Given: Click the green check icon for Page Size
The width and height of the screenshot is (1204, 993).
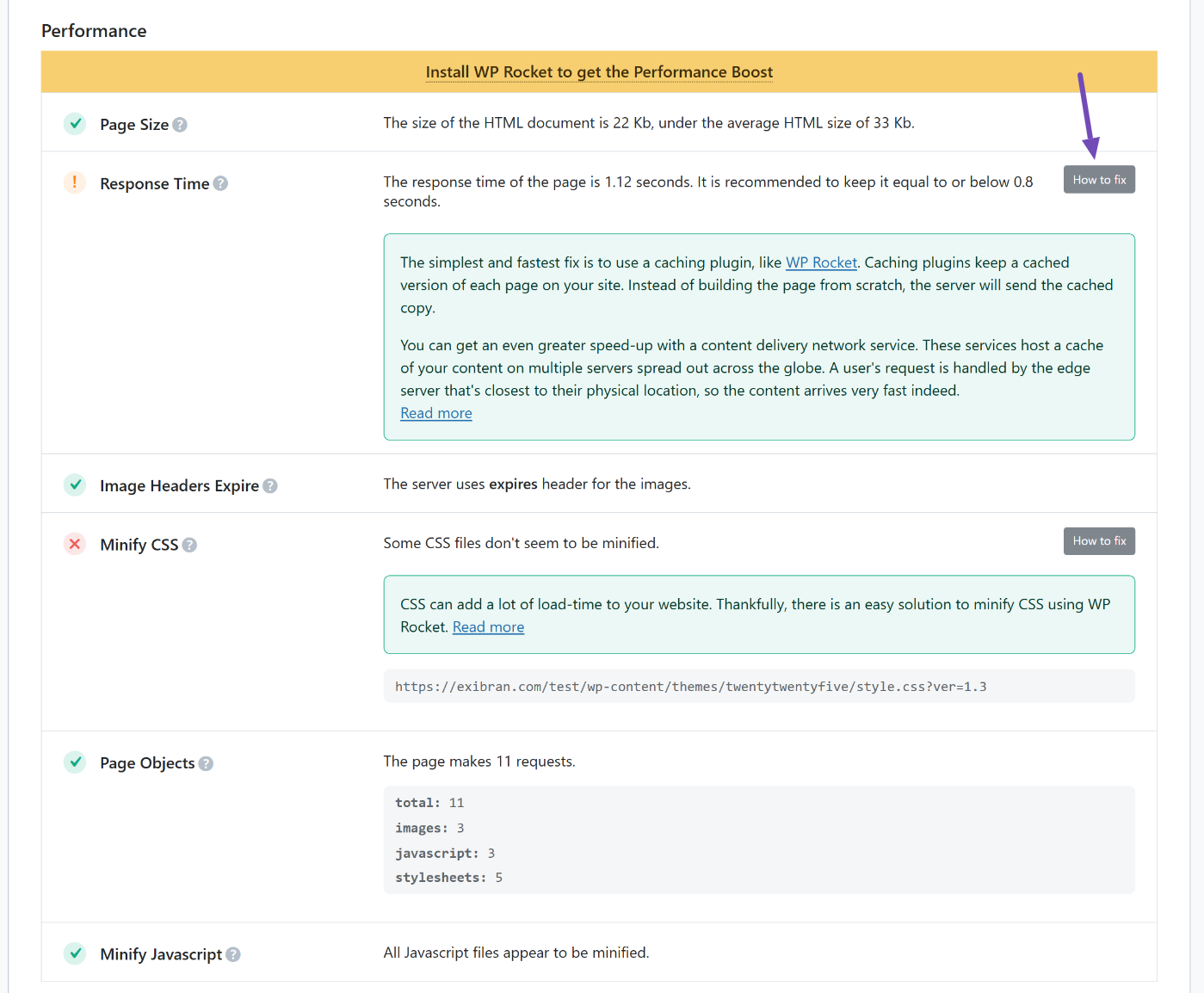Looking at the screenshot, I should click(x=75, y=124).
